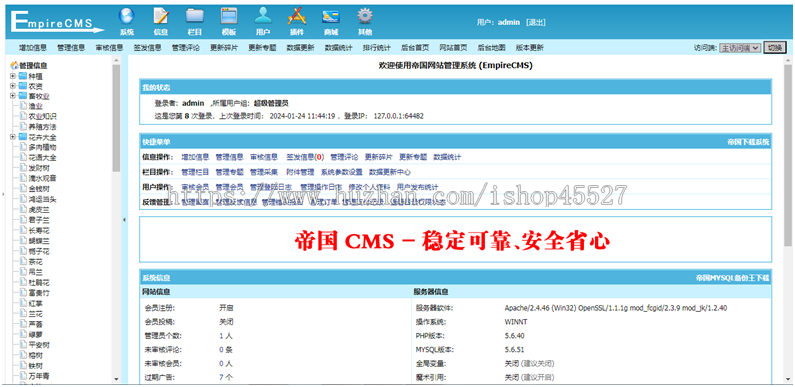
Task: Click the 多肉植物 tree item
Action: 43,147
